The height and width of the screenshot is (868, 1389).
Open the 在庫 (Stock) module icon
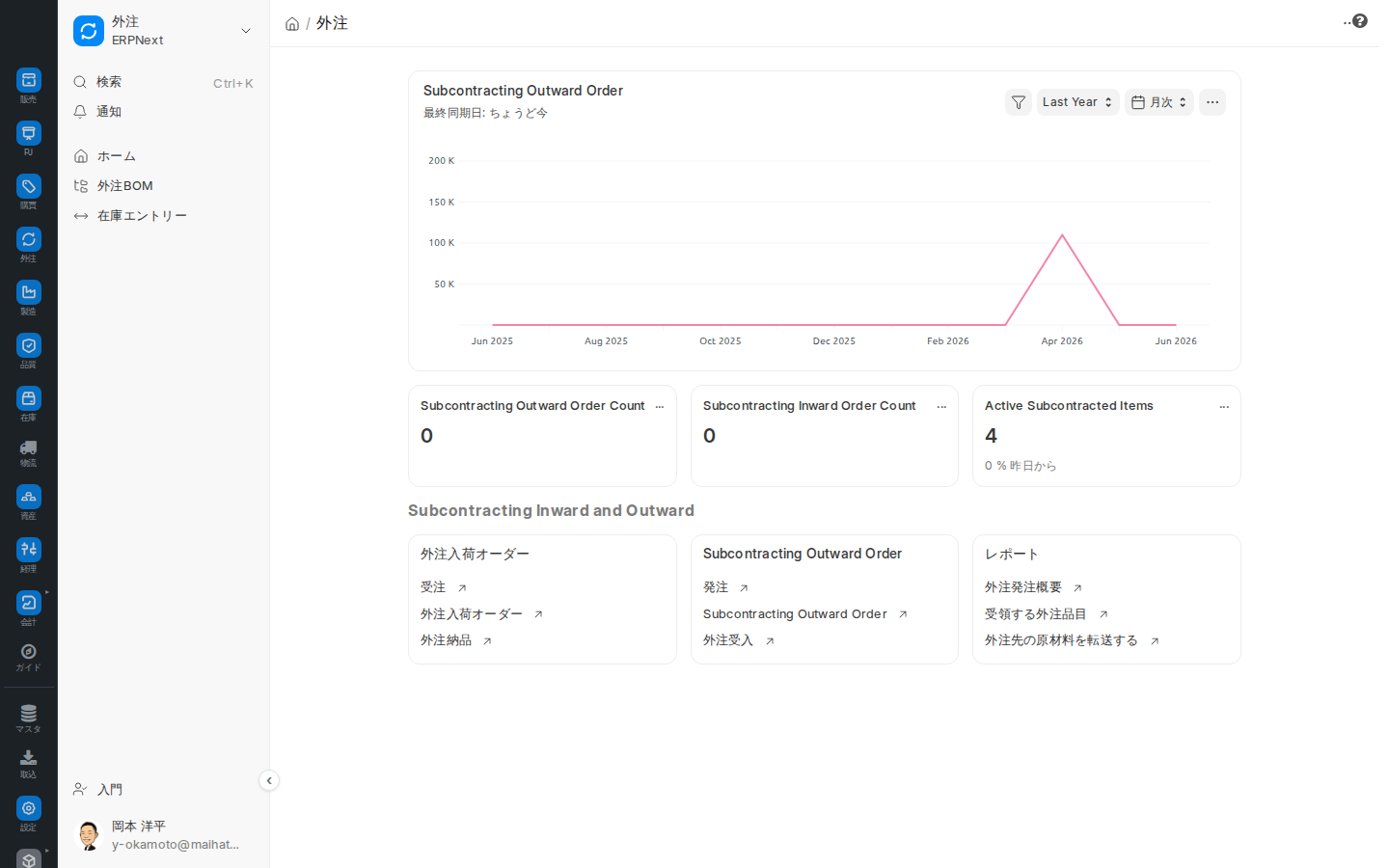tap(29, 398)
